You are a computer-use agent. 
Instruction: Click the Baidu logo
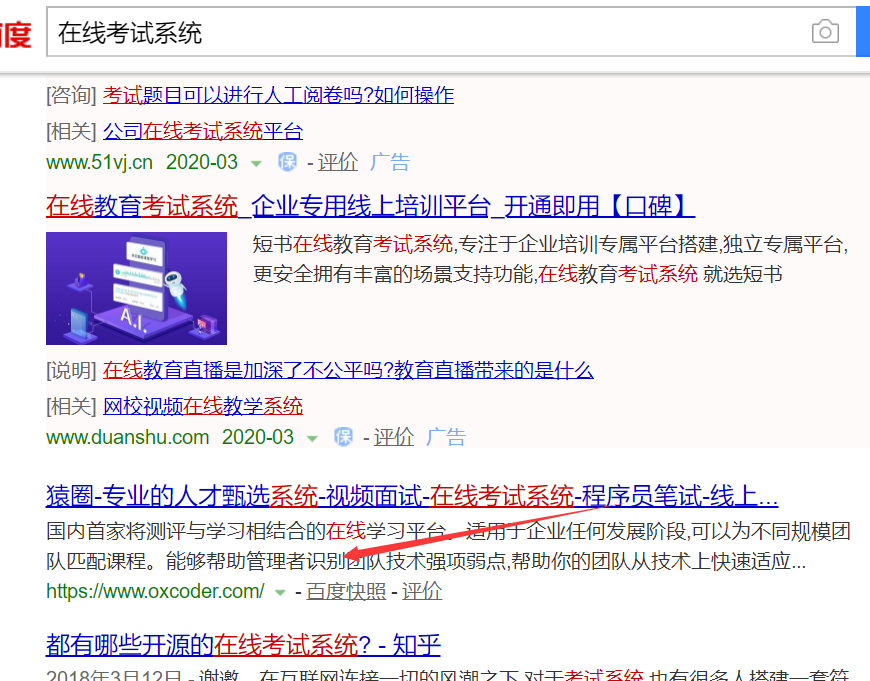pos(16,34)
